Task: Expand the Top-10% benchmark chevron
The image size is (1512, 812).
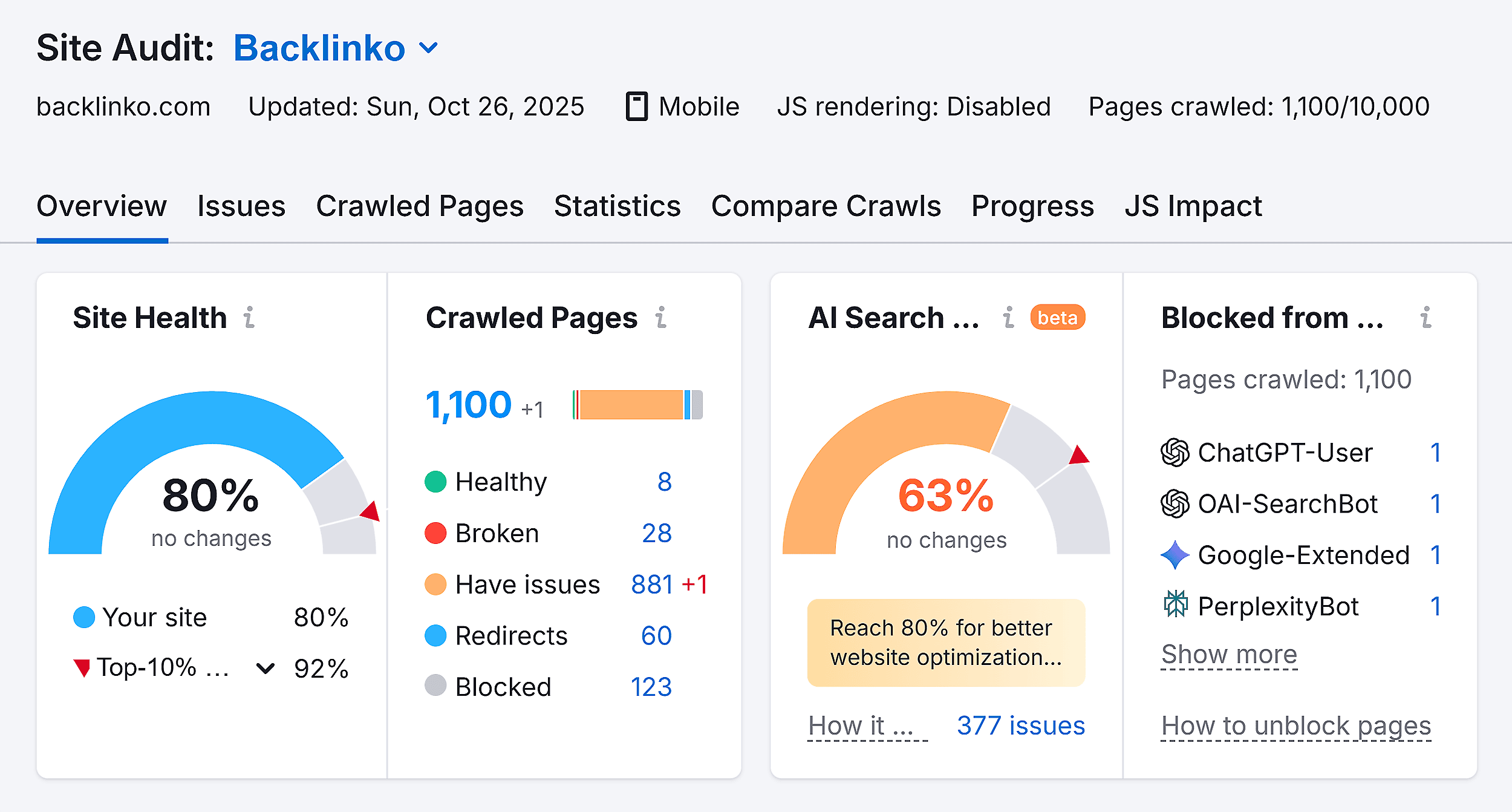Action: 264,668
